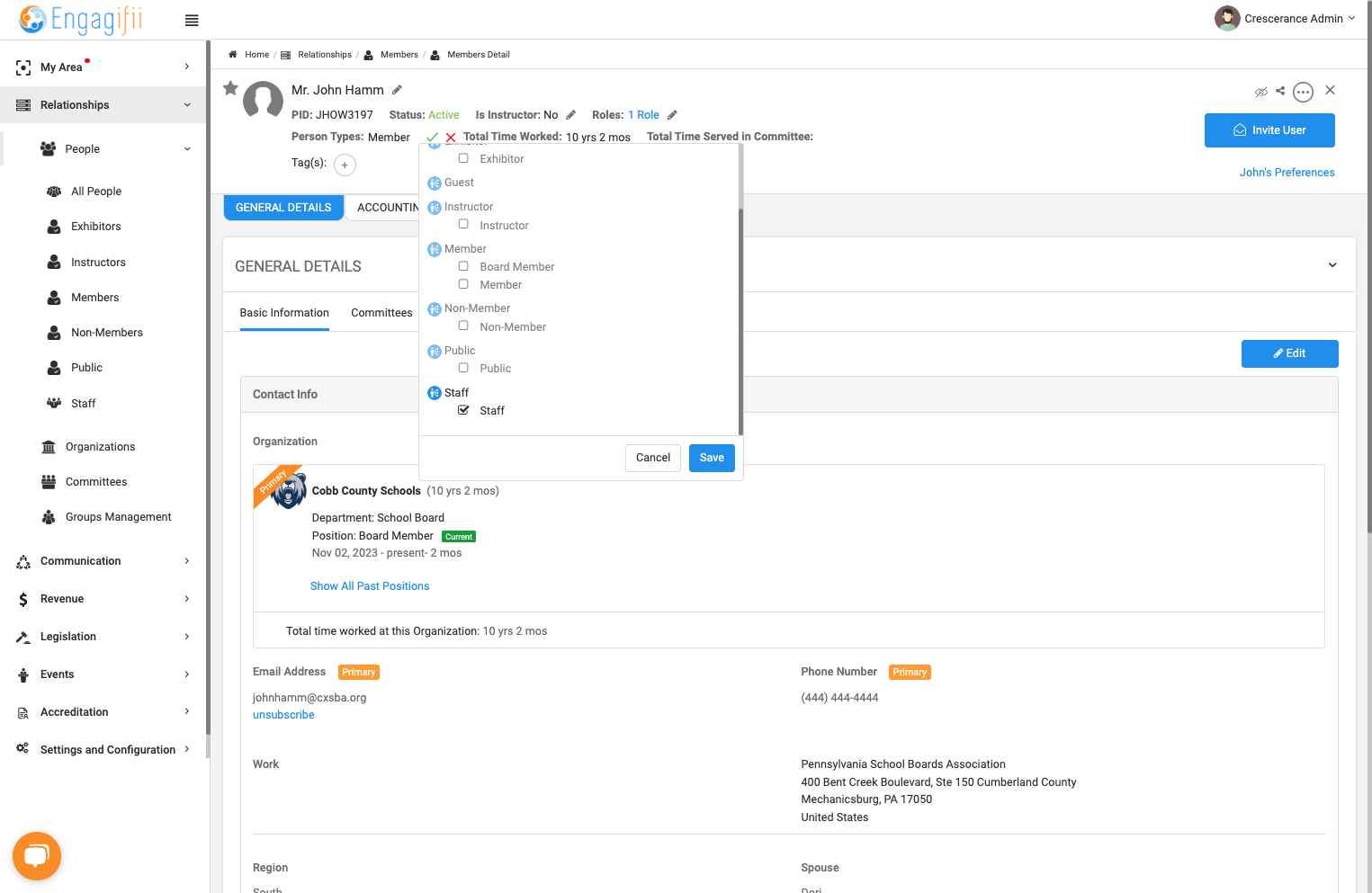Image resolution: width=1372 pixels, height=893 pixels.
Task: Open Members in the sidebar
Action: pyautogui.click(x=94, y=298)
